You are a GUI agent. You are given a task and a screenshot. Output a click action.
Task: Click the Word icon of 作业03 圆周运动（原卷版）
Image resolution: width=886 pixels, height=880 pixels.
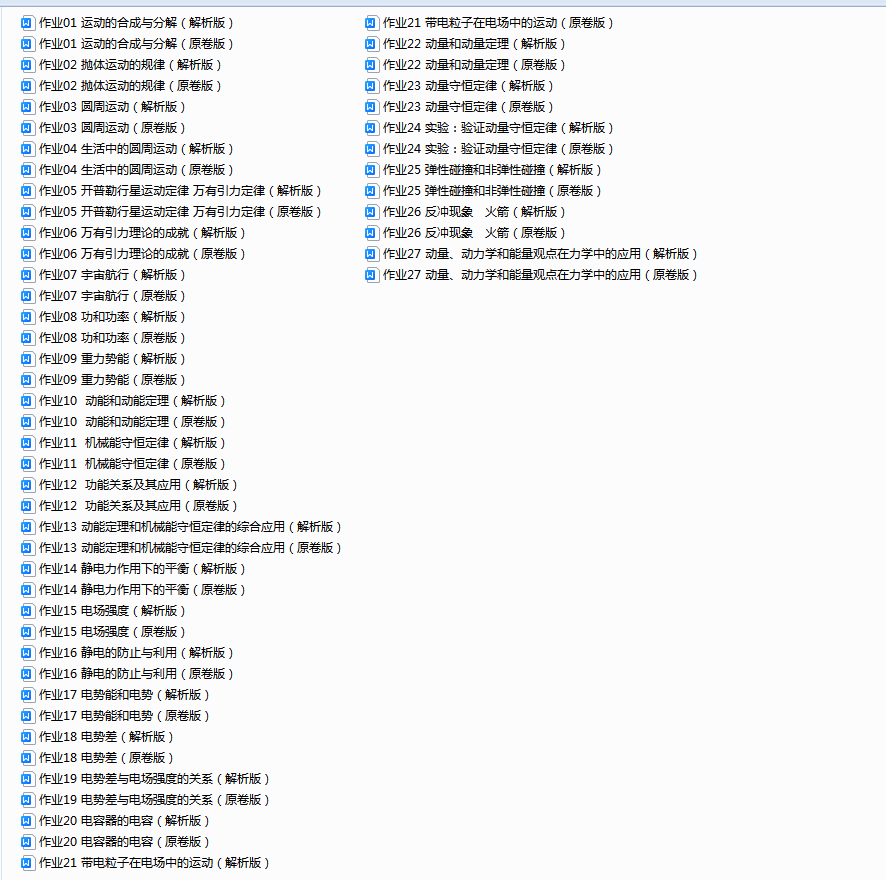coord(28,127)
